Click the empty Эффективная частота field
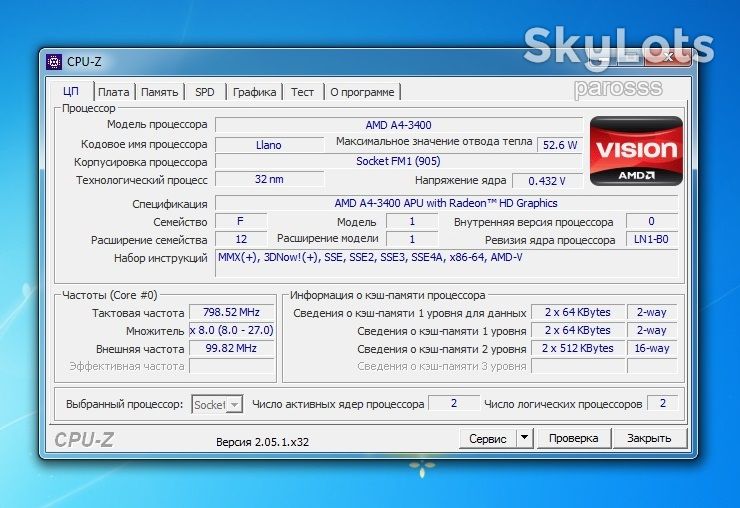 pos(231,366)
